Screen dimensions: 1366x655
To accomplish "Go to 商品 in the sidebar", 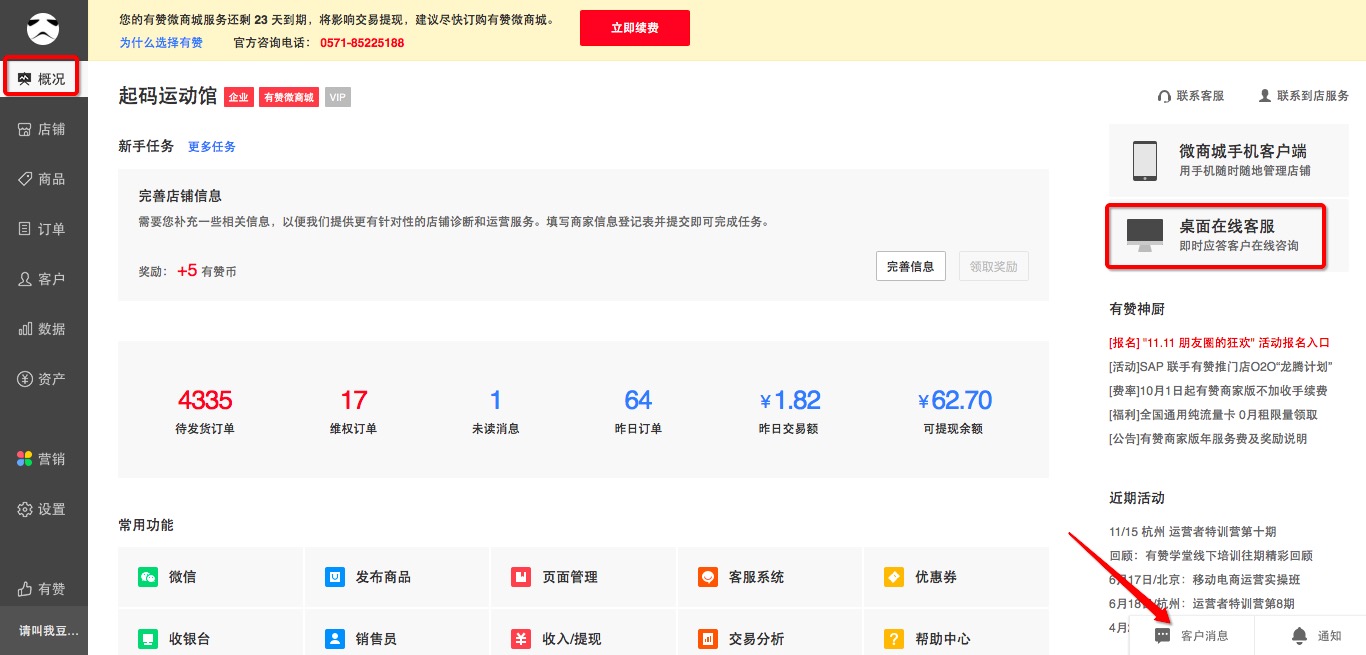I will (x=43, y=179).
